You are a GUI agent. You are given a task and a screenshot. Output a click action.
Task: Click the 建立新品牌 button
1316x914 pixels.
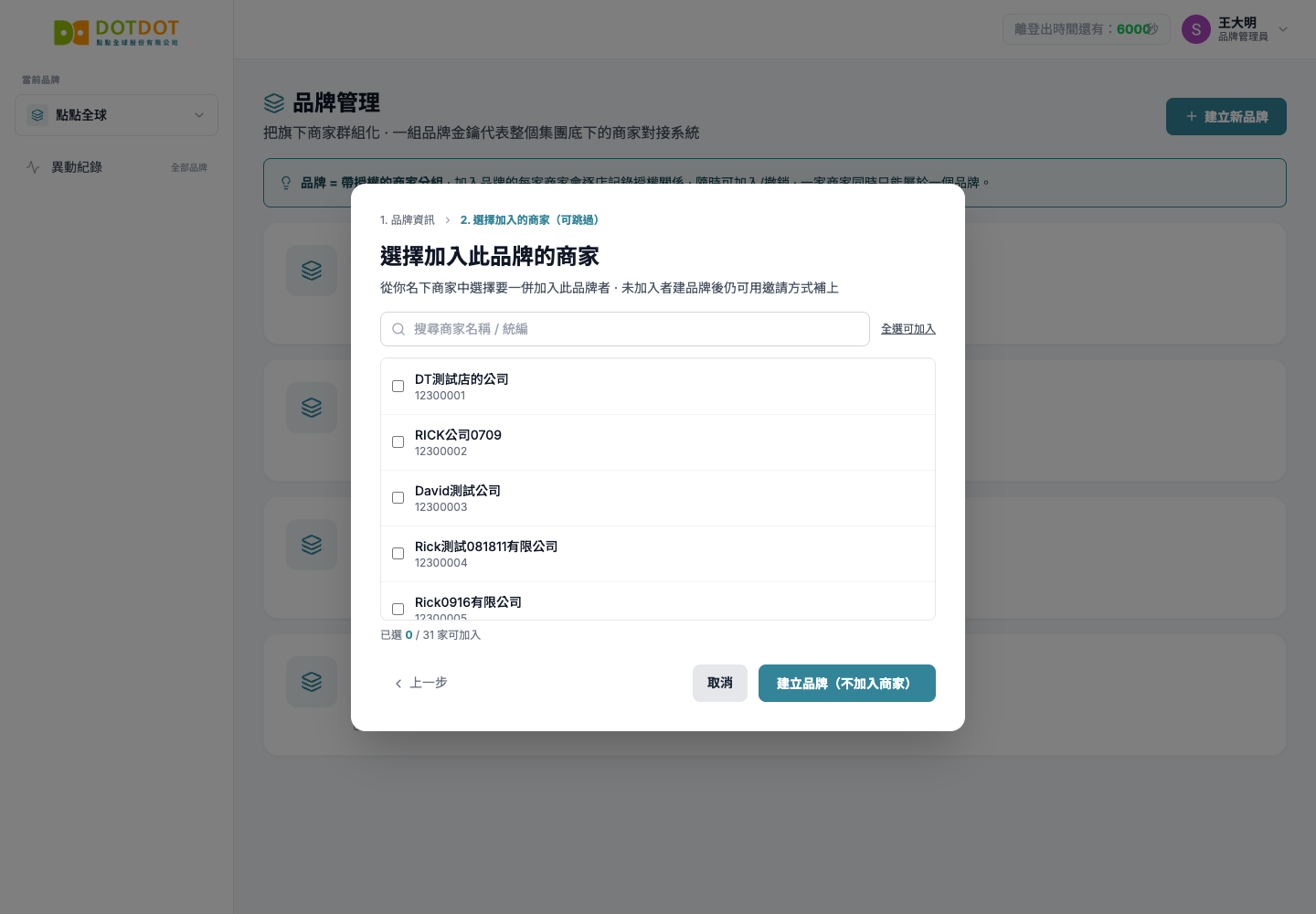(x=1226, y=116)
